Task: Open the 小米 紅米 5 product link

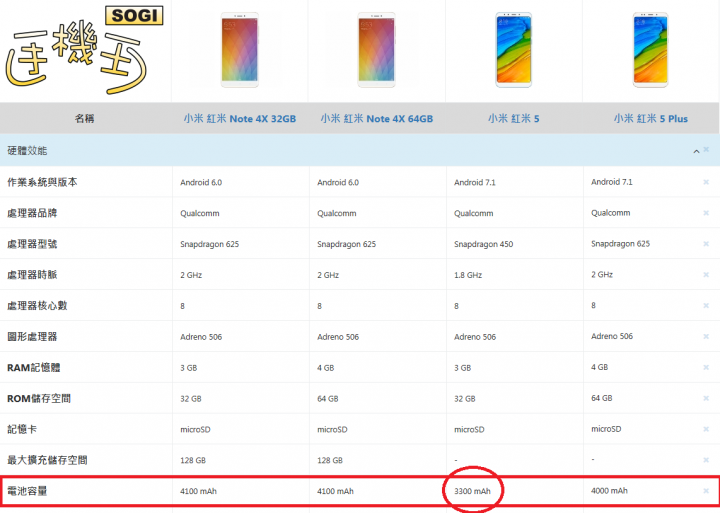Action: click(513, 118)
